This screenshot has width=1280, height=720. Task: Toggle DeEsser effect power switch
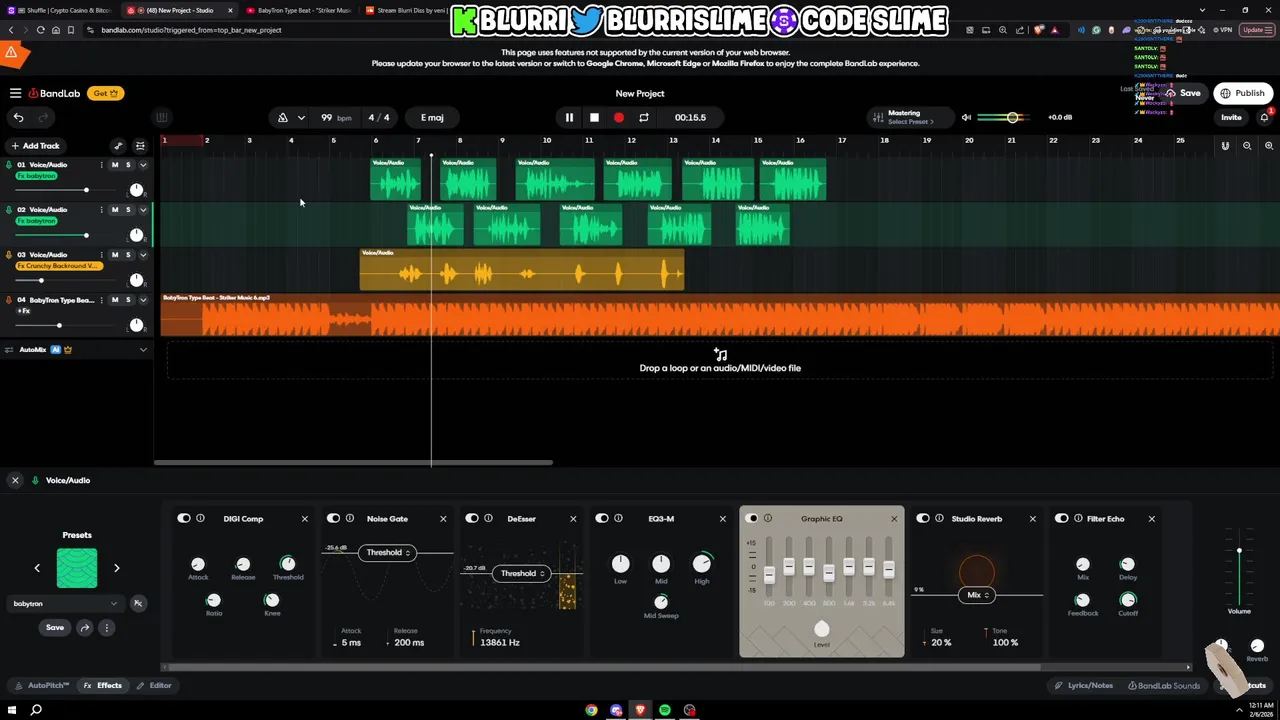472,519
